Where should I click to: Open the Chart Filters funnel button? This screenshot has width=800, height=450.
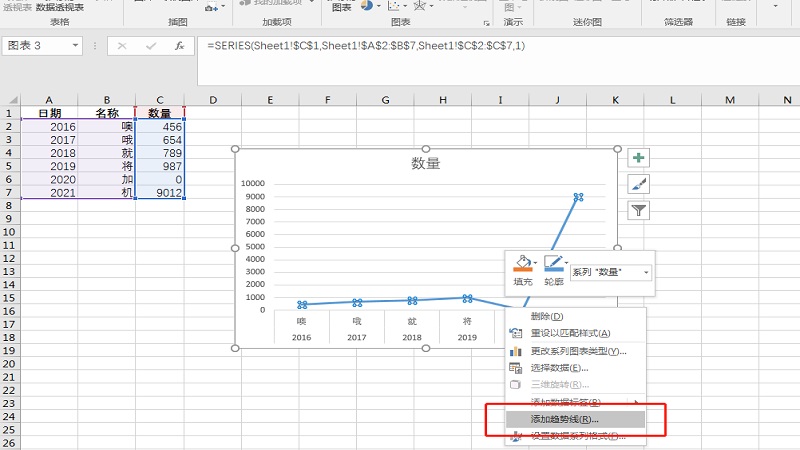point(639,210)
